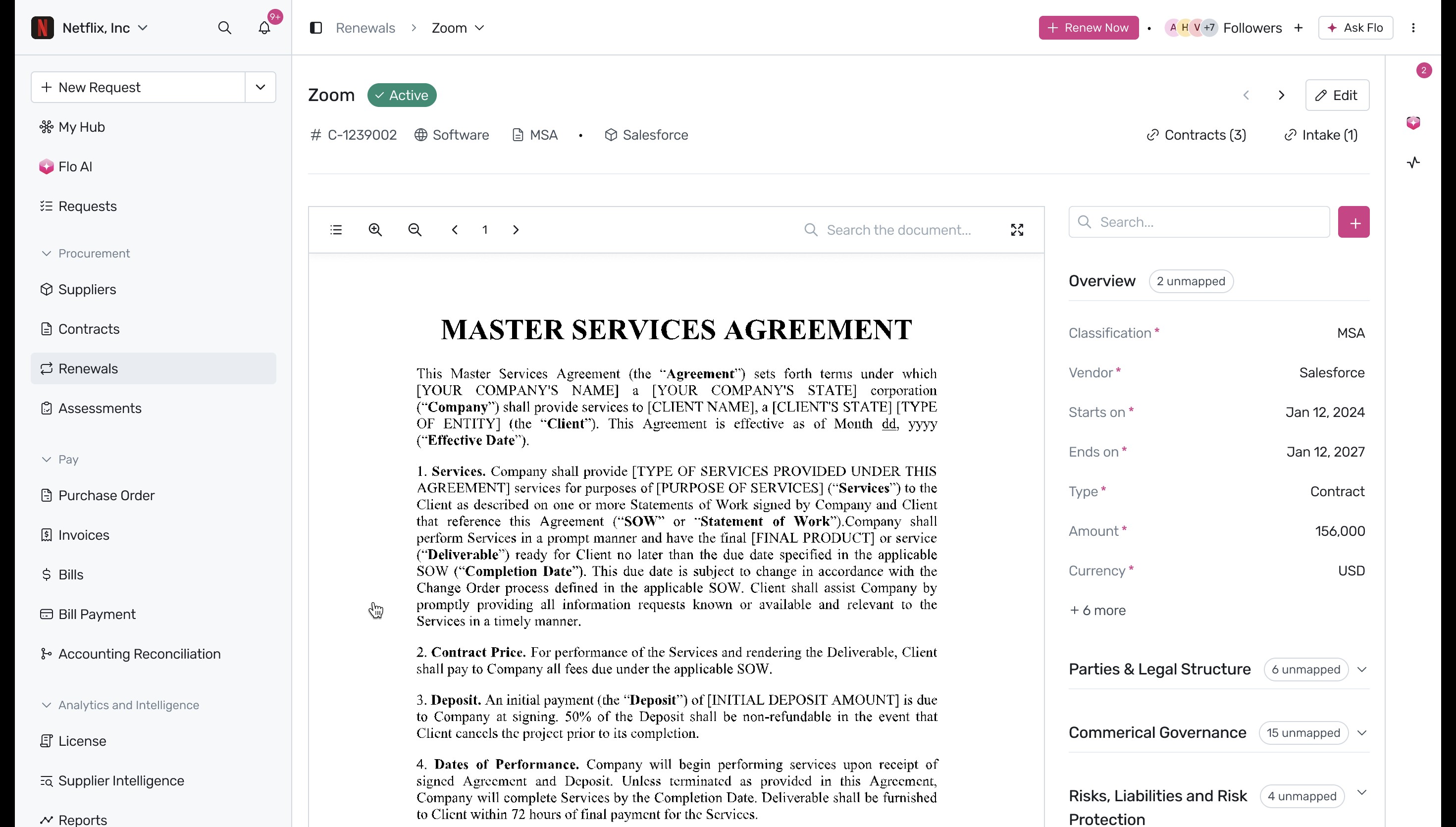This screenshot has height=827, width=1456.
Task: Click the Ask Flo button
Action: click(x=1355, y=28)
